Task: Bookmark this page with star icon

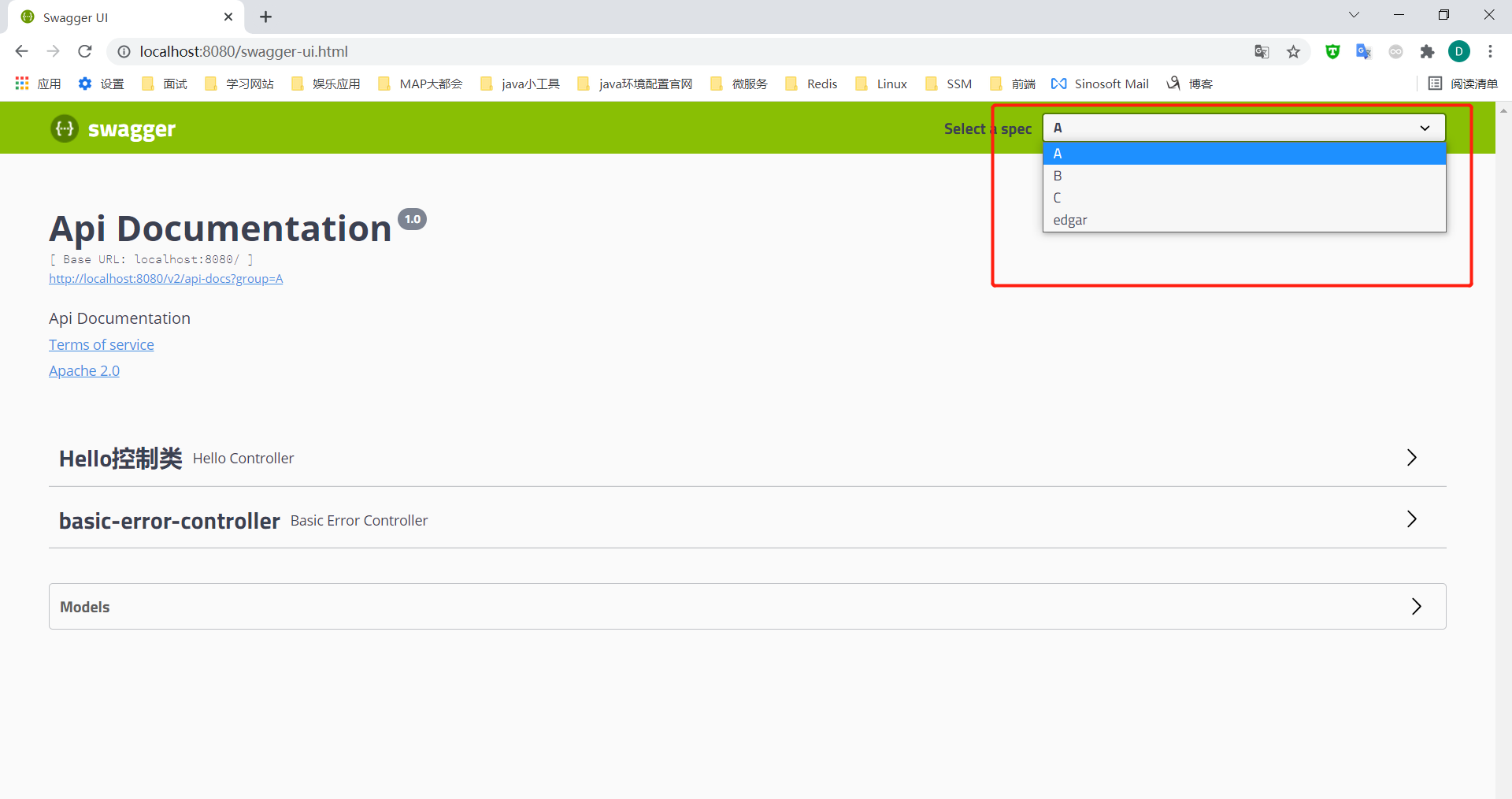Action: click(x=1293, y=52)
